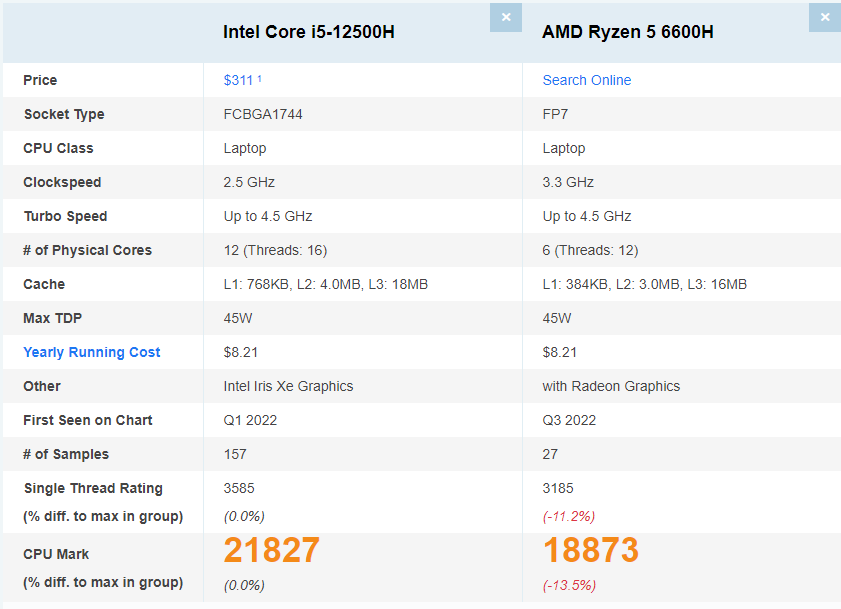
Task: Select Intel $8.21 running cost
Action: (x=241, y=353)
